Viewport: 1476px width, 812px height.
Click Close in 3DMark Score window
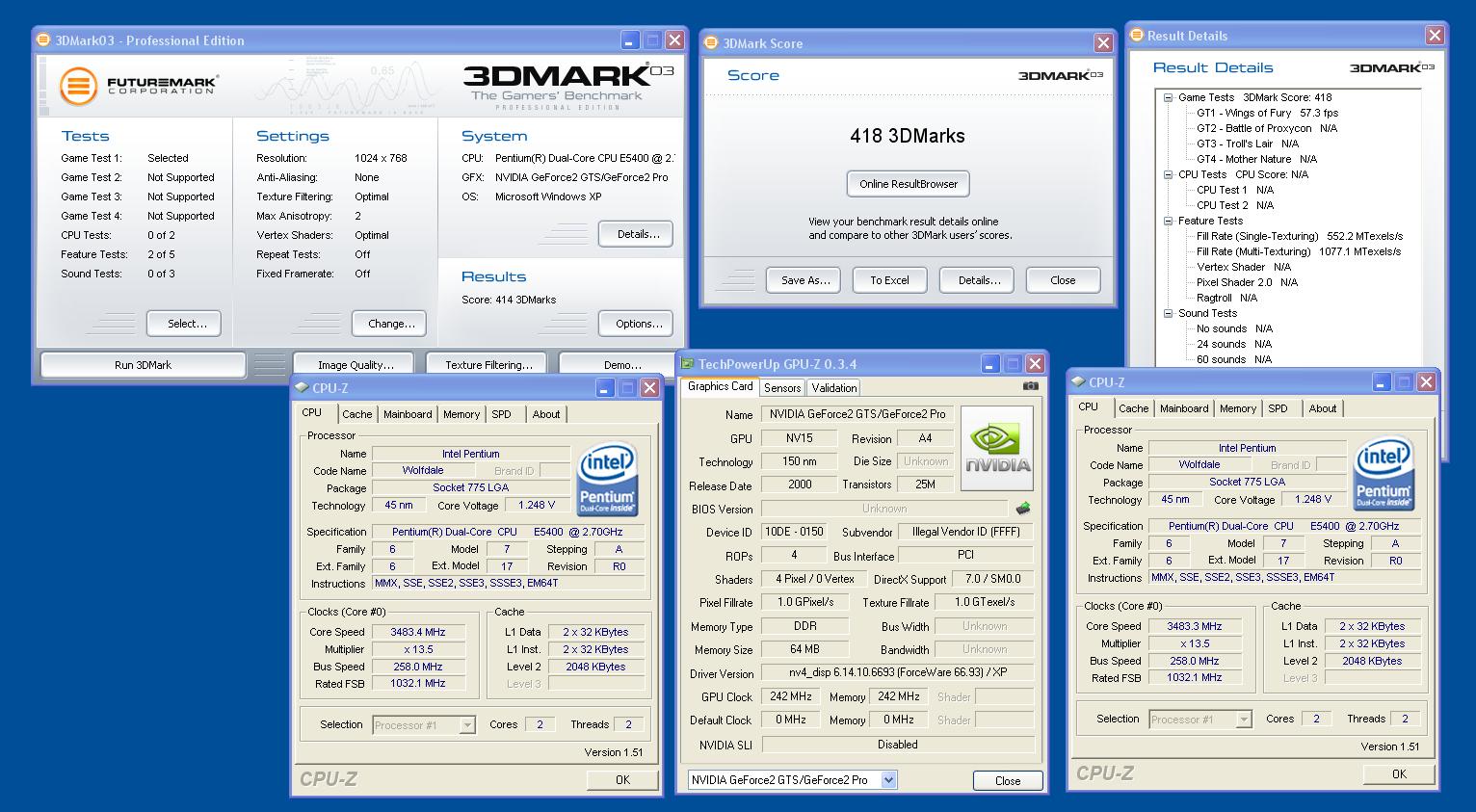tap(1063, 280)
